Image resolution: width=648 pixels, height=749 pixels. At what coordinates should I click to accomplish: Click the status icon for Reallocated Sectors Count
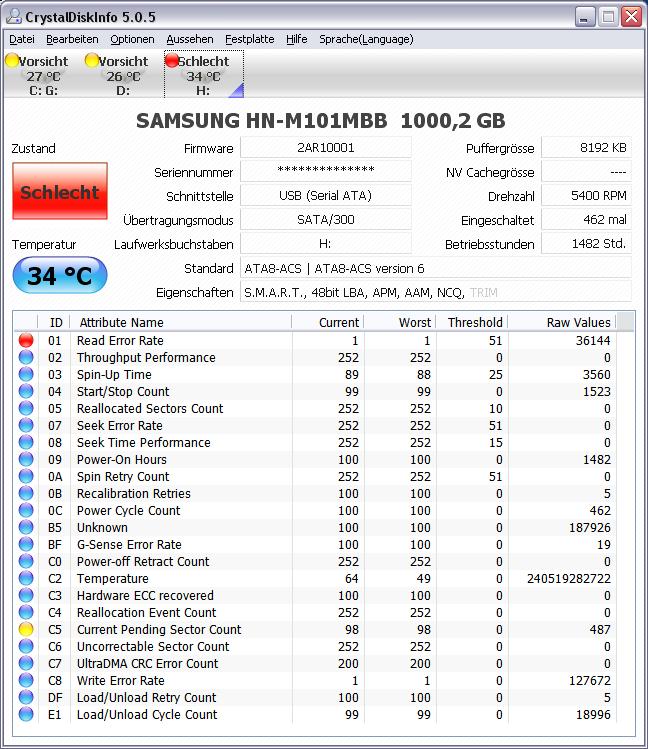coord(26,408)
